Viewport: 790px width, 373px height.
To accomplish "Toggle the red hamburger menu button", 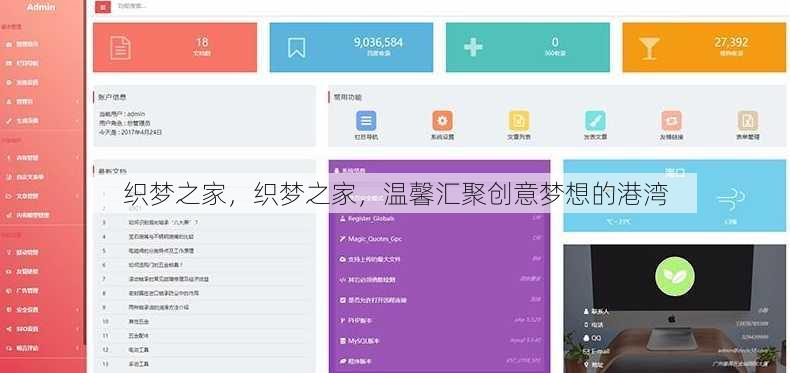I will [103, 7].
